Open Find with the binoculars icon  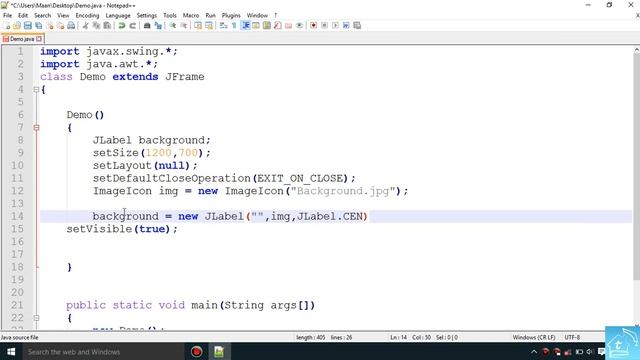(147, 25)
